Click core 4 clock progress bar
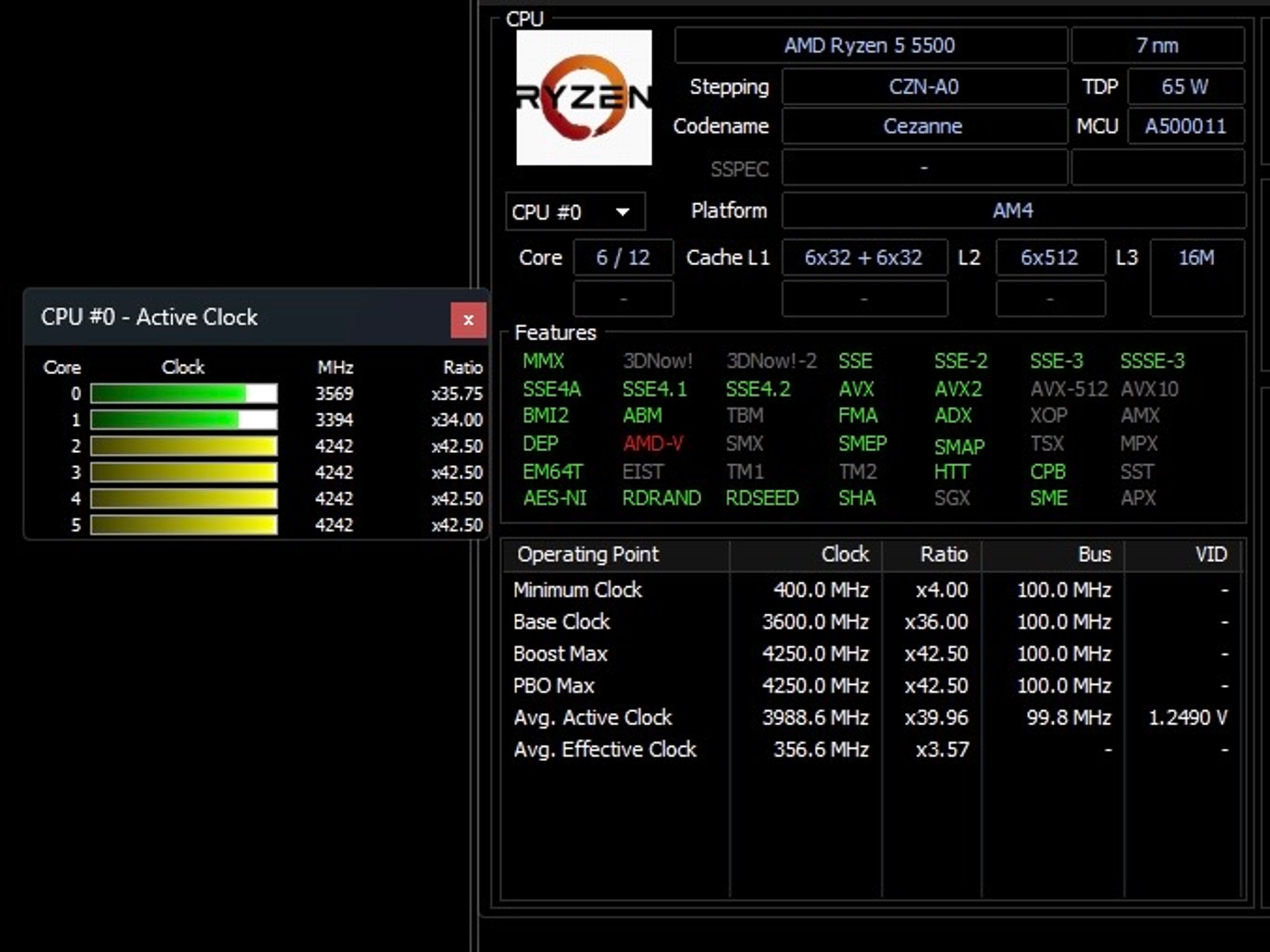Image resolution: width=1270 pixels, height=952 pixels. [x=184, y=499]
